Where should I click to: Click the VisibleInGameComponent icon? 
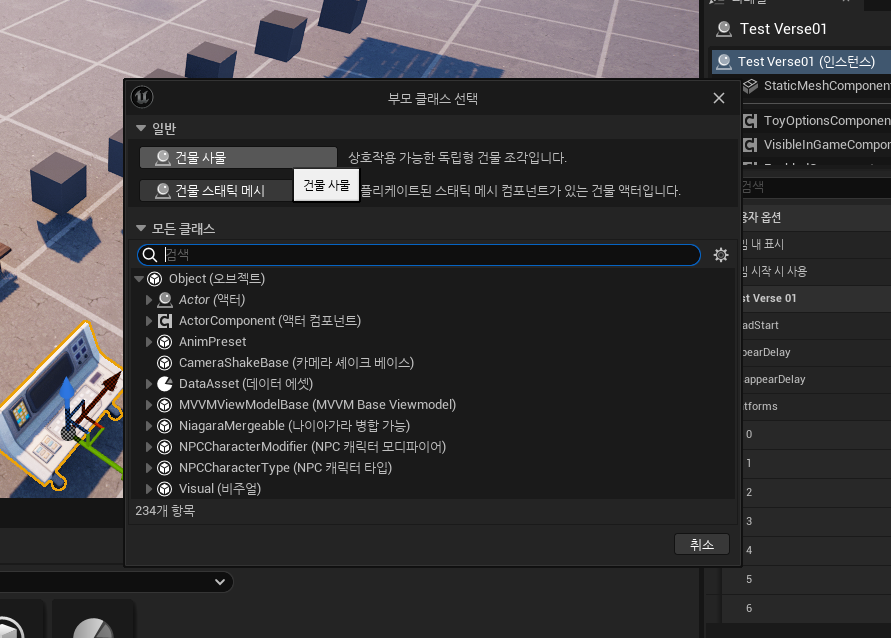click(750, 145)
